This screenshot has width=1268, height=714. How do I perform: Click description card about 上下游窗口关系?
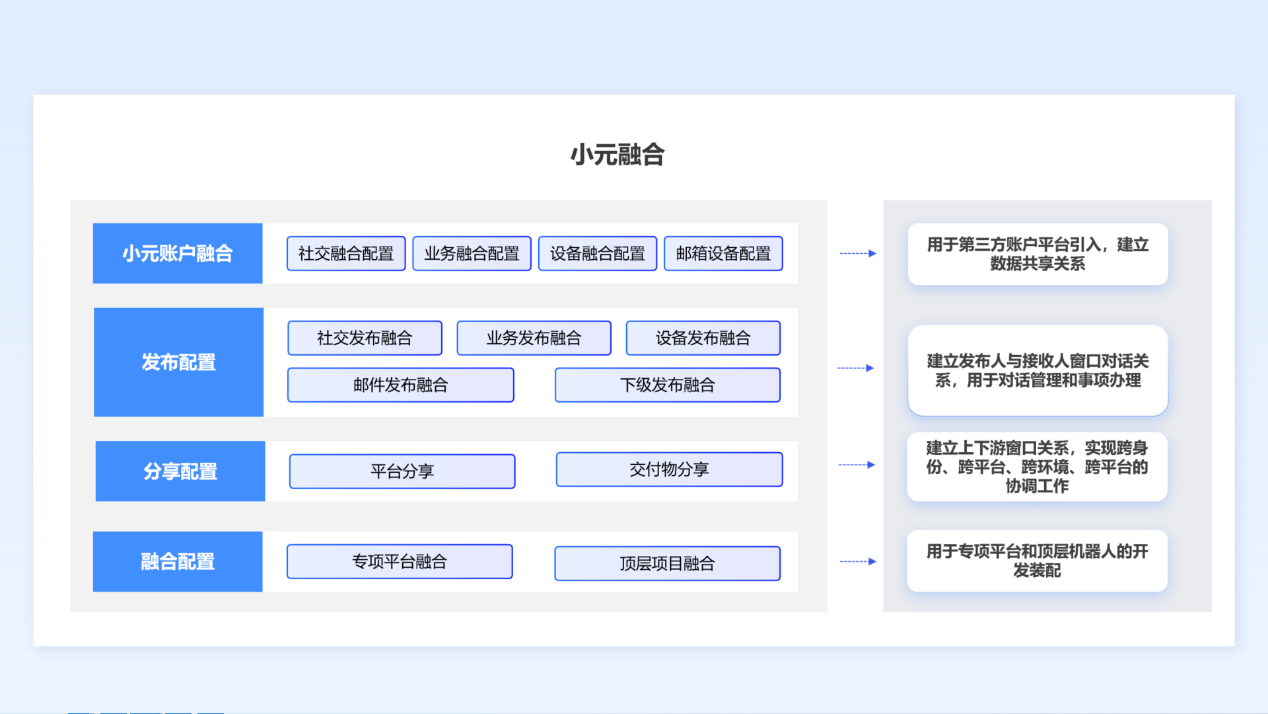click(1038, 467)
